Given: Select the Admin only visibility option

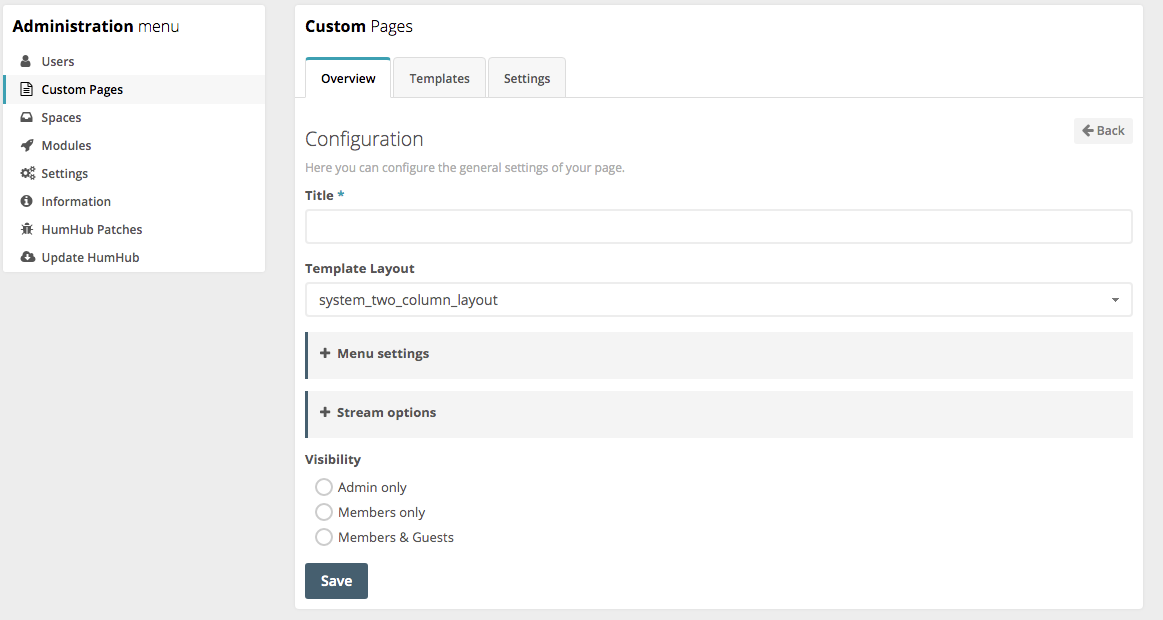Looking at the screenshot, I should [323, 487].
